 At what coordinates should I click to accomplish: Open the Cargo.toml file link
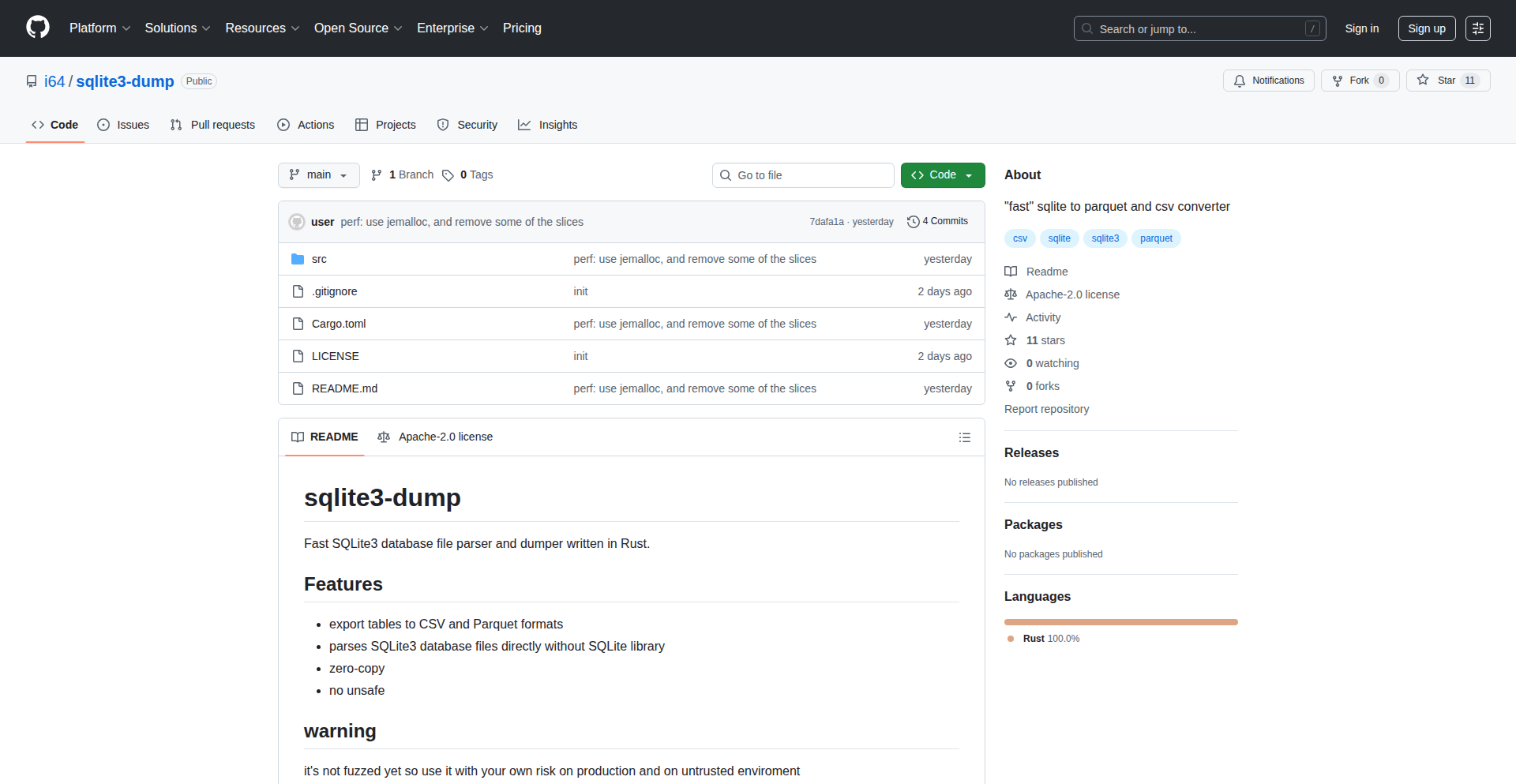tap(339, 324)
